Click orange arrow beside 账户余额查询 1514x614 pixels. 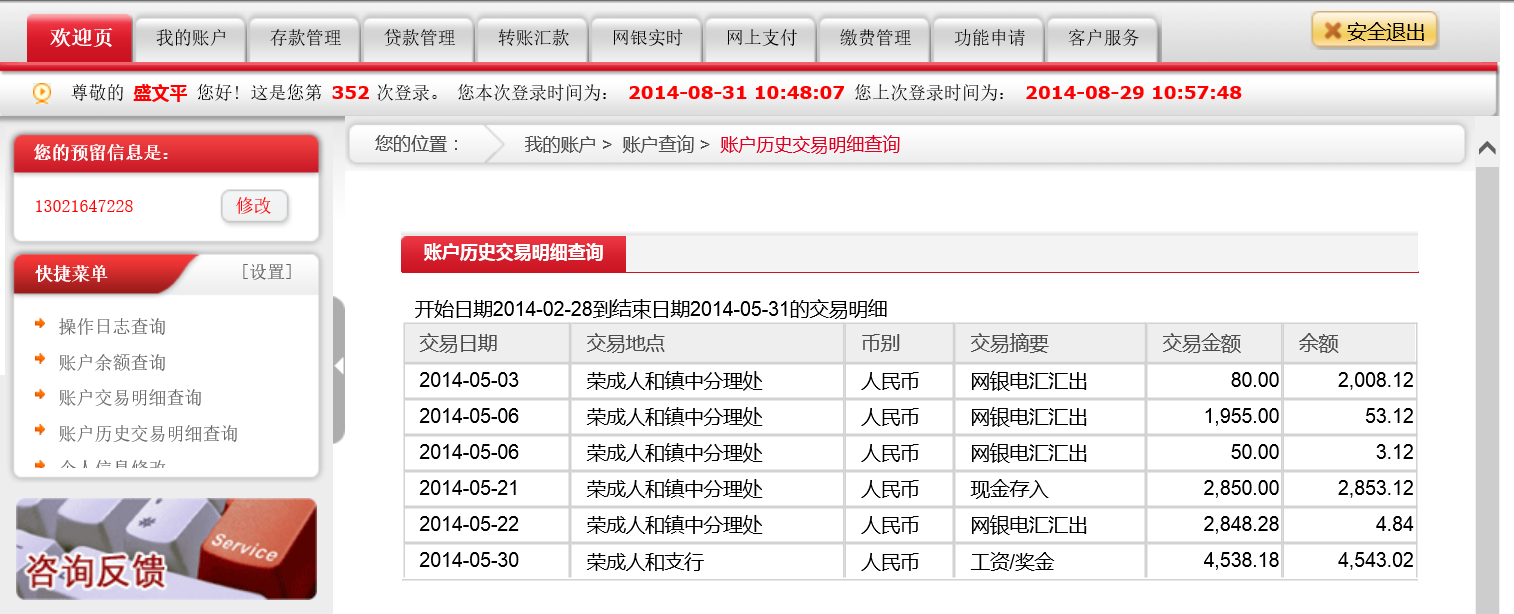tap(40, 358)
